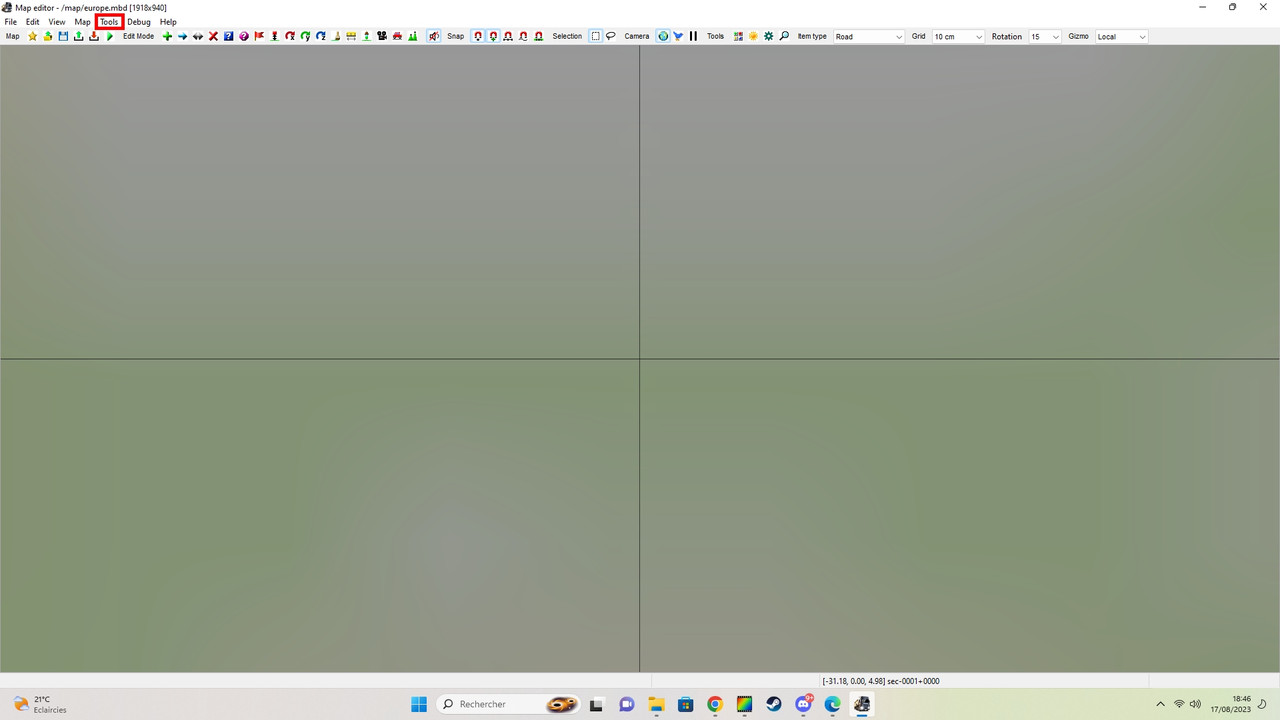Open the Map menu in menu bar
The height and width of the screenshot is (720, 1280).
pos(82,22)
